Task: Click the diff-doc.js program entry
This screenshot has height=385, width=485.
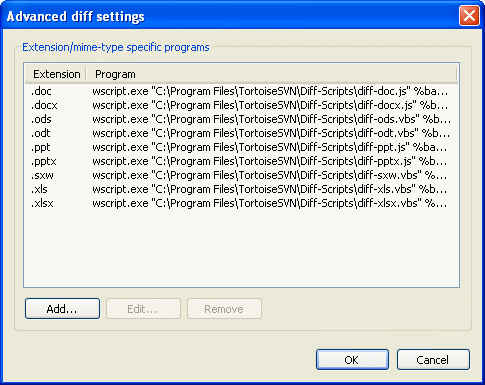Action: [x=270, y=91]
